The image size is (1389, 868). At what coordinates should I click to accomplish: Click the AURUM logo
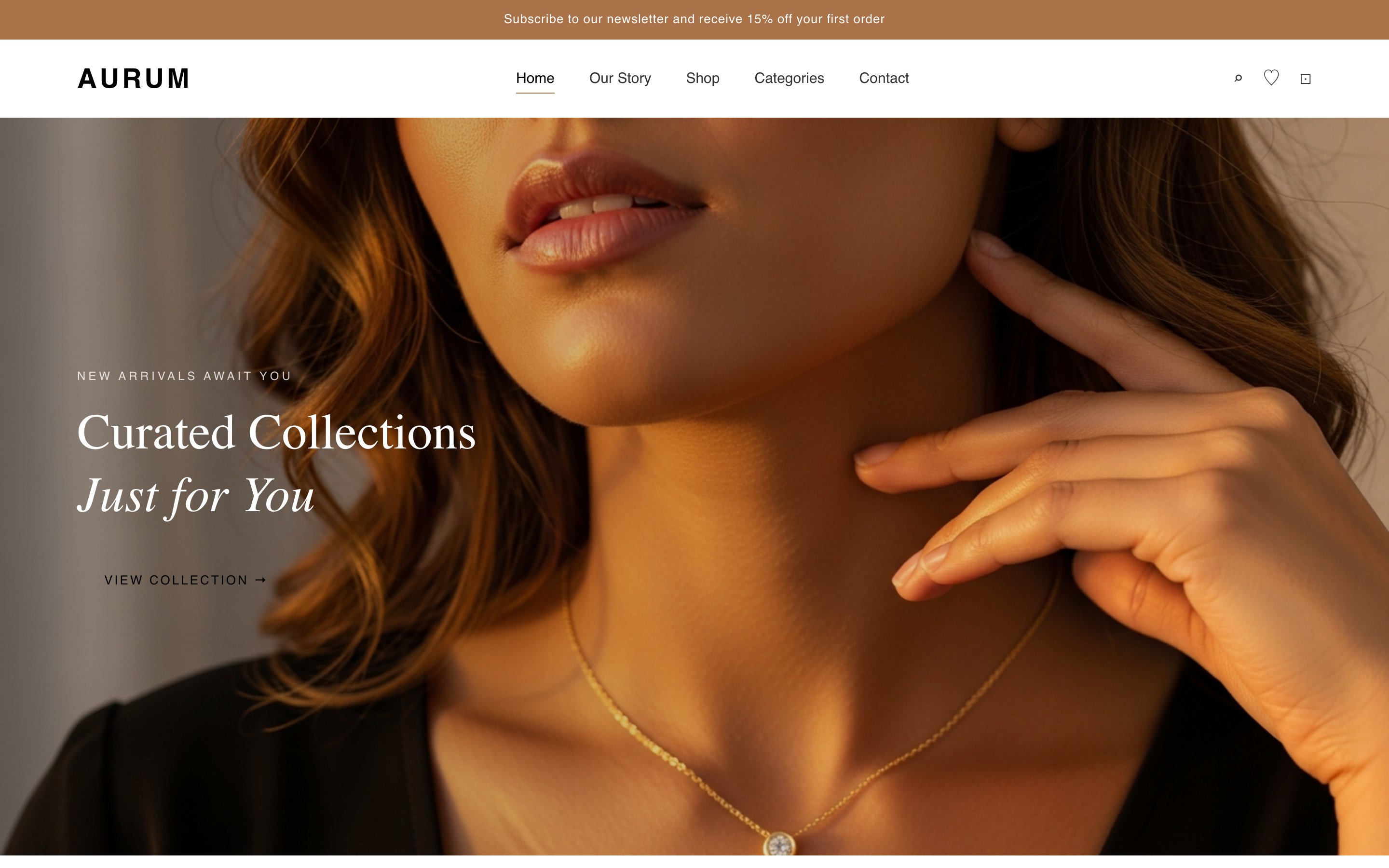tap(133, 79)
